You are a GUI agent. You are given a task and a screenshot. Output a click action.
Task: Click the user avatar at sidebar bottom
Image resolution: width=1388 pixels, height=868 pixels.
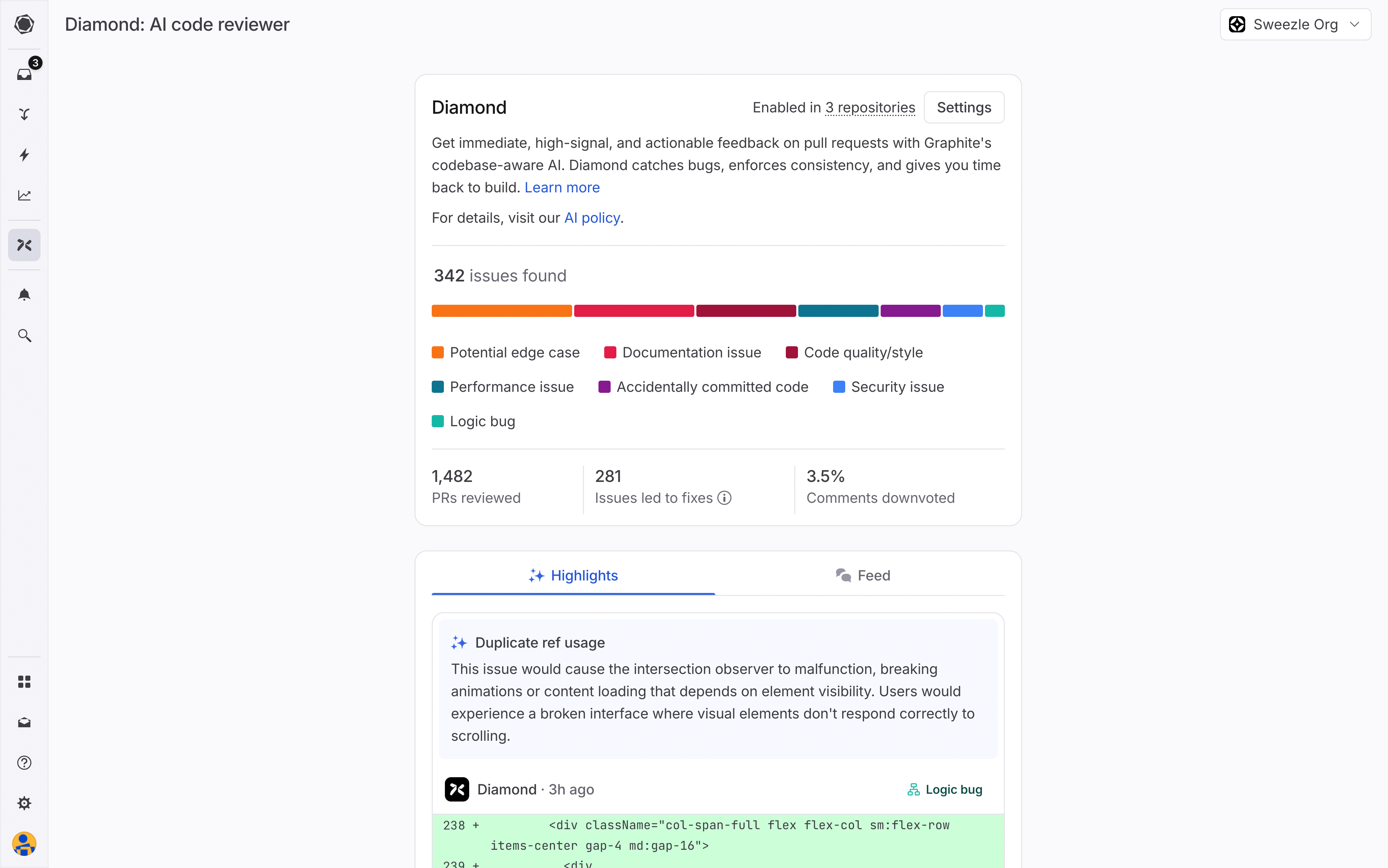(x=24, y=843)
